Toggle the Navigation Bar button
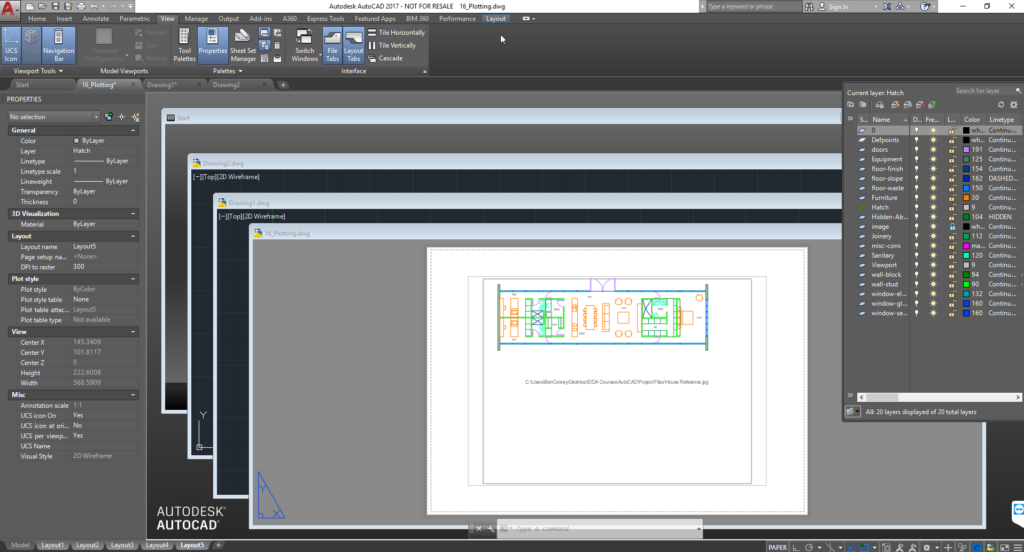This screenshot has height=552, width=1024. tap(58, 45)
